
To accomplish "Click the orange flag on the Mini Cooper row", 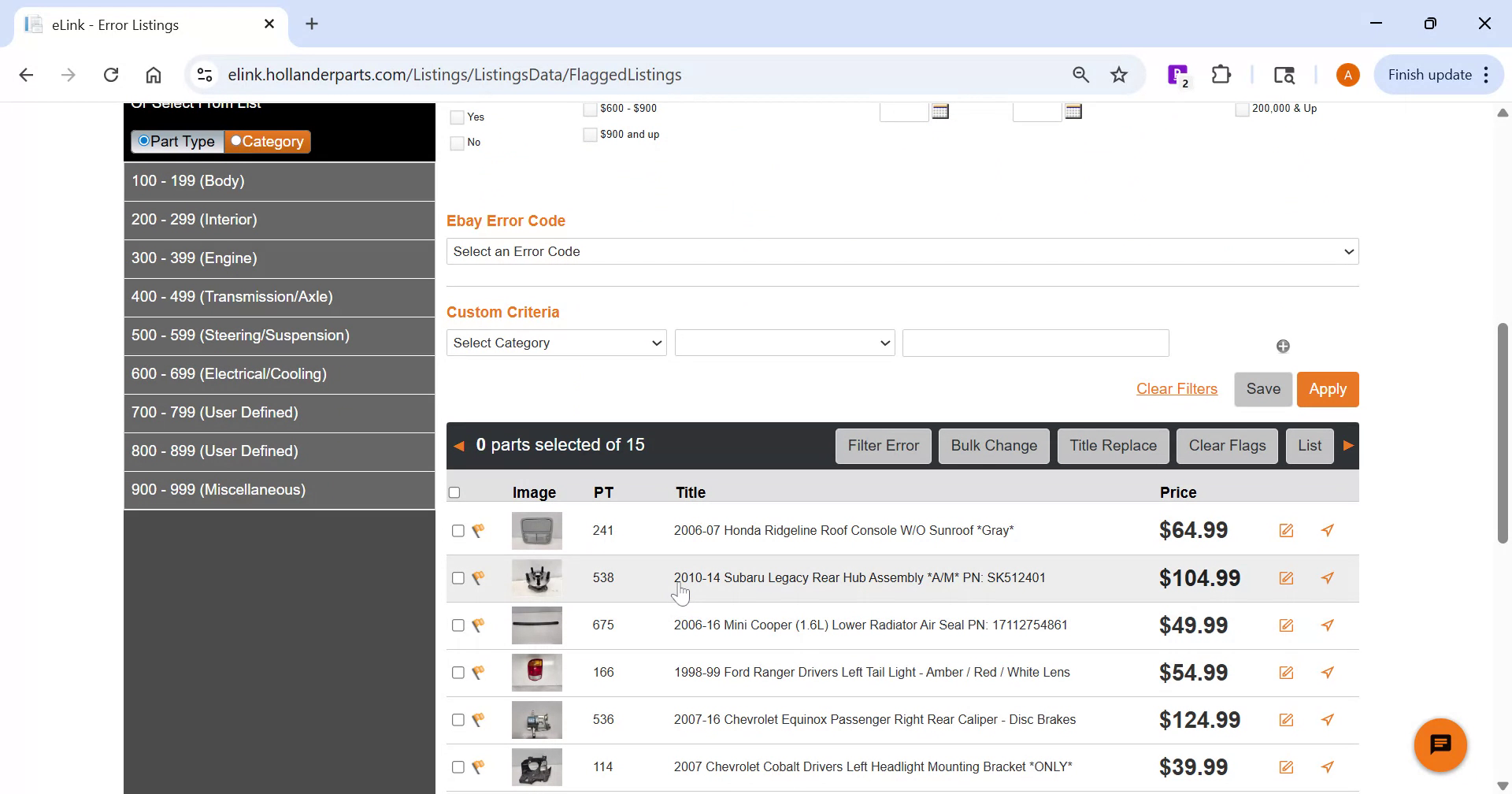I will point(479,625).
